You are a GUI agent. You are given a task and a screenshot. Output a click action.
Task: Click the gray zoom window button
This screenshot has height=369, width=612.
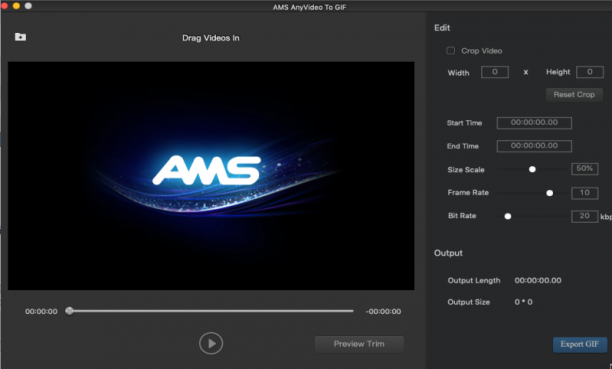click(x=28, y=6)
